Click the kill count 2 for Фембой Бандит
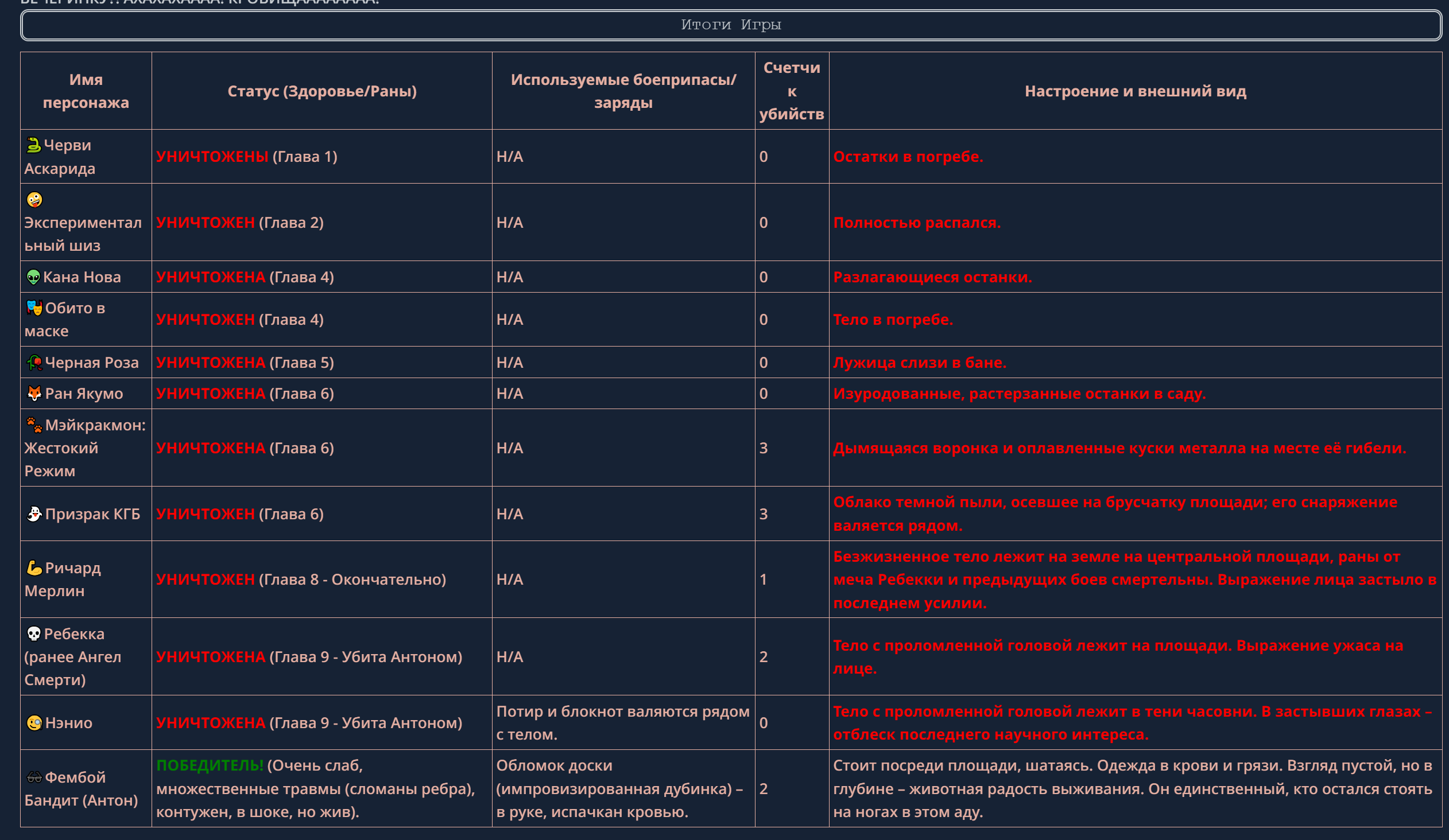This screenshot has height=840, width=1449. coord(764,789)
